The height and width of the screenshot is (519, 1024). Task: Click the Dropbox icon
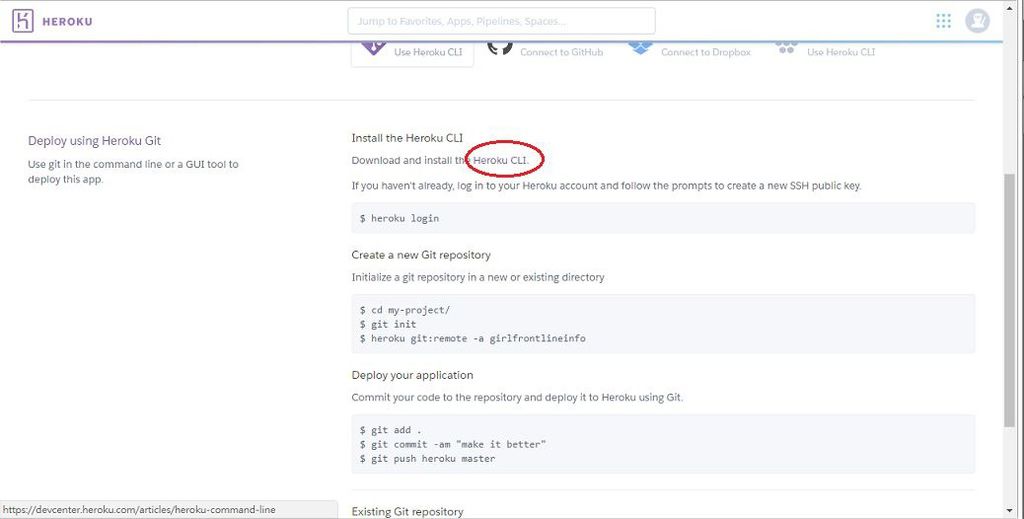(x=640, y=48)
